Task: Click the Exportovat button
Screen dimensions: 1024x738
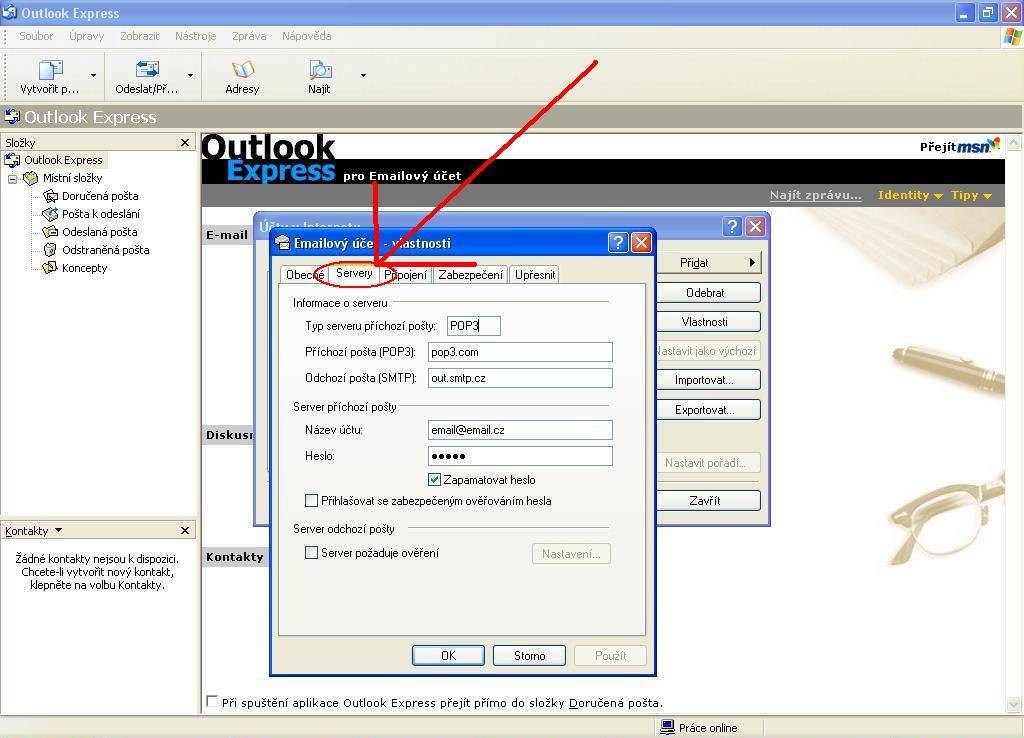Action: [708, 409]
